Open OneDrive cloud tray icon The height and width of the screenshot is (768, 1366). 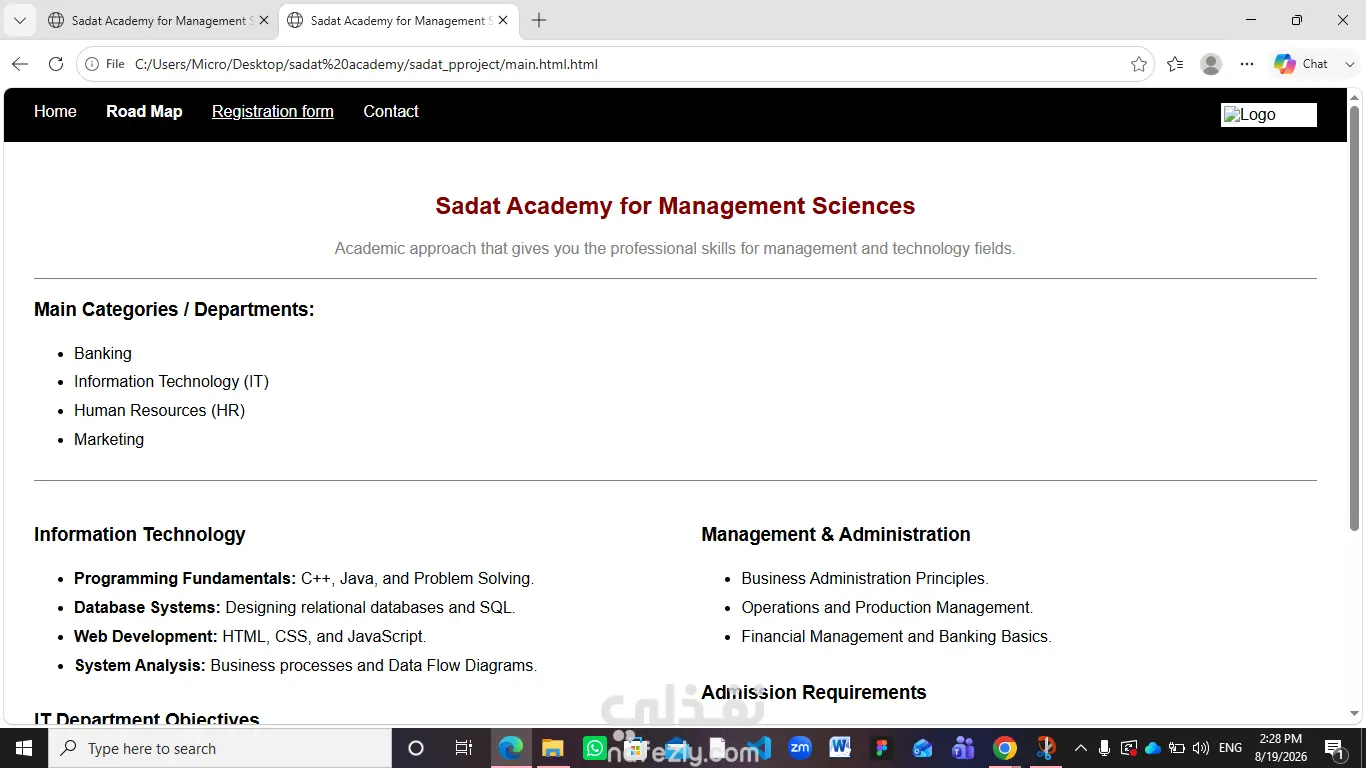click(x=1153, y=748)
